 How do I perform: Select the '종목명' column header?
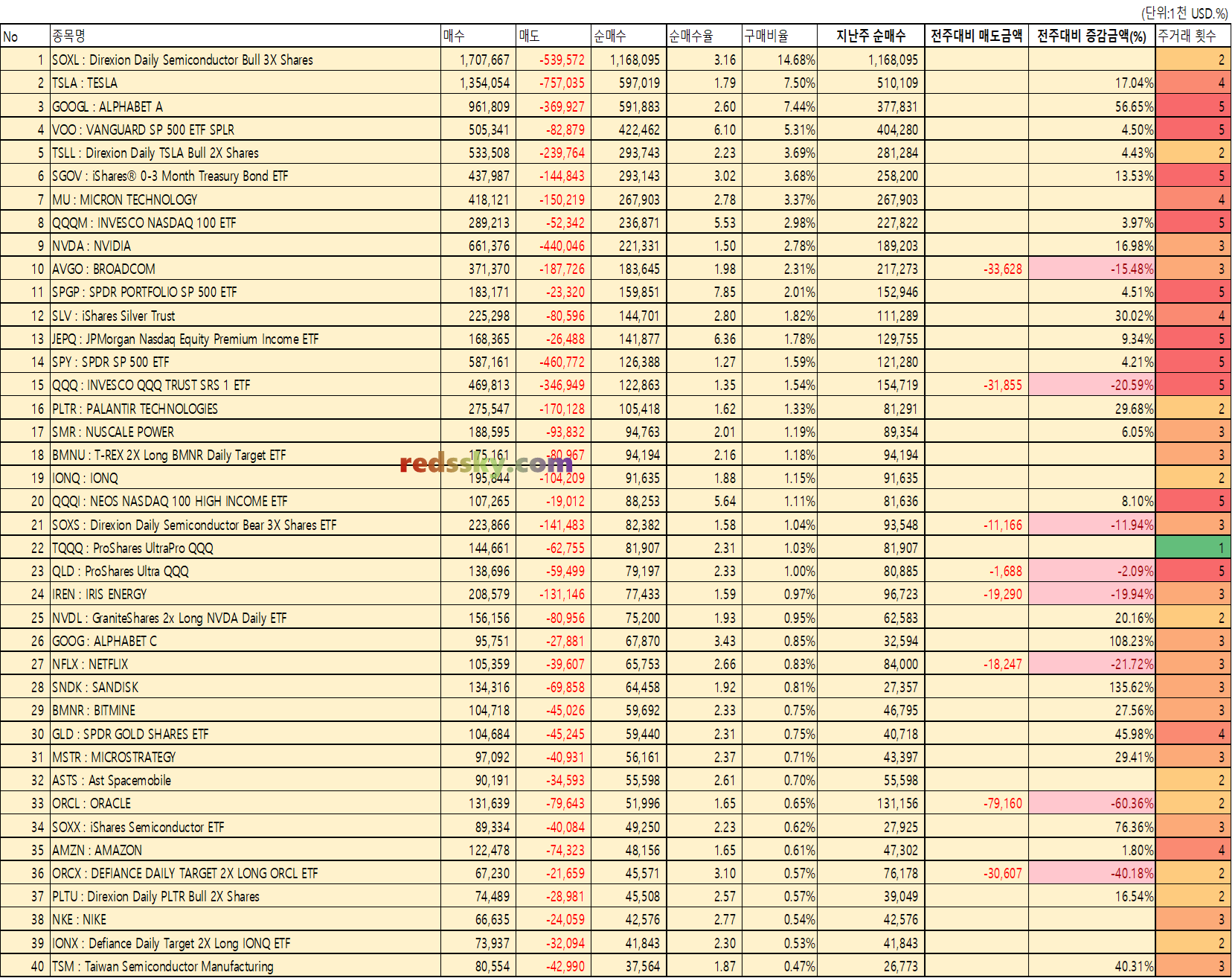(x=246, y=36)
